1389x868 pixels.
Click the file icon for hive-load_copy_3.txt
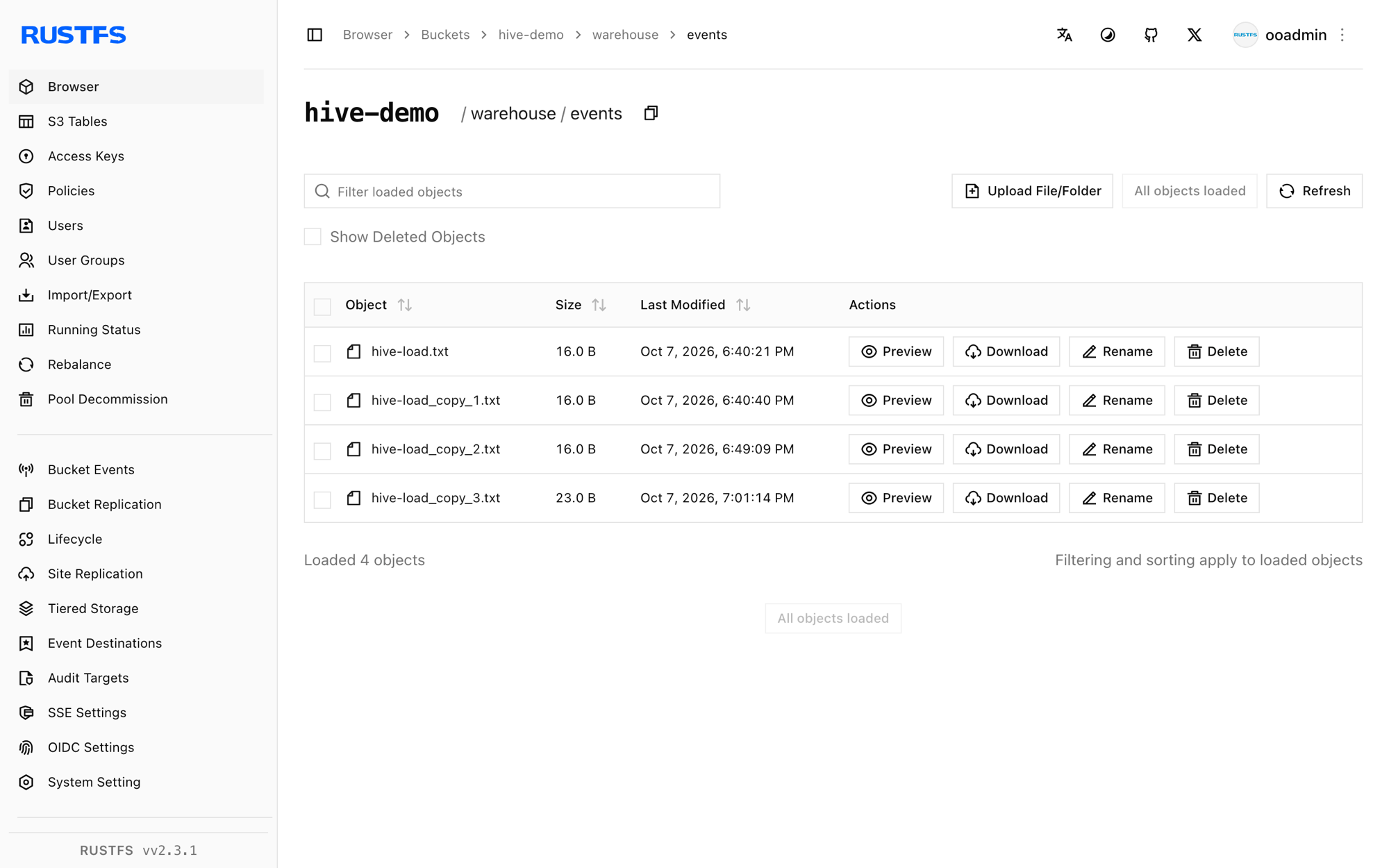click(x=354, y=498)
